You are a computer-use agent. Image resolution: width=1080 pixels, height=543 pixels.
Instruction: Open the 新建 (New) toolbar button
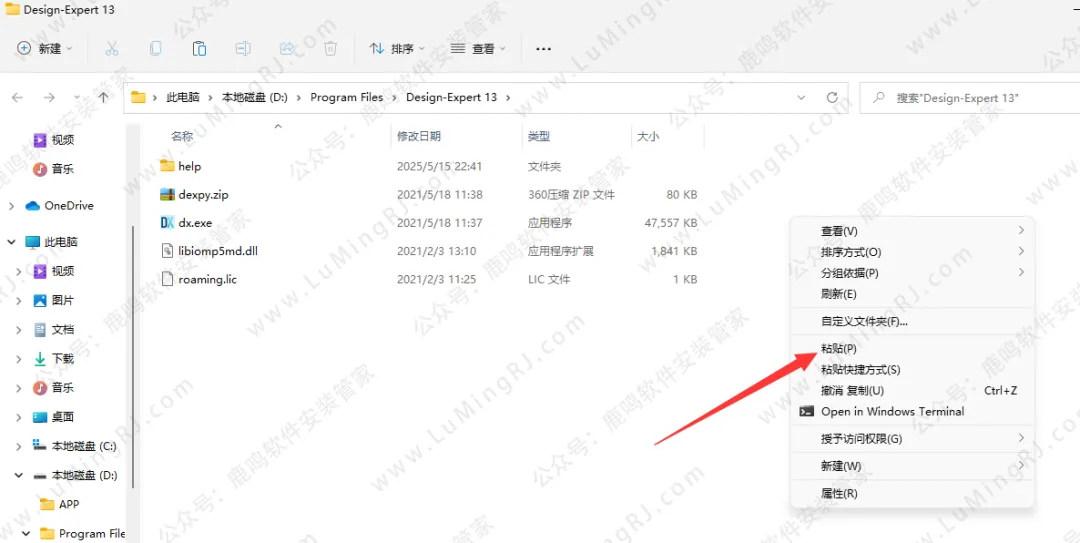point(45,48)
